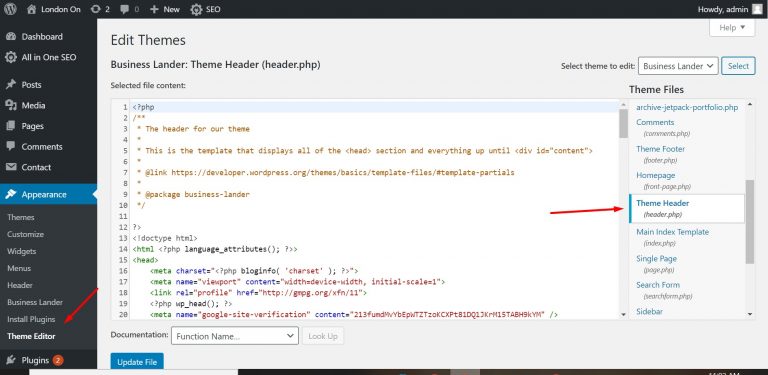Click the Media icon in sidebar
The image size is (768, 375).
coord(11,105)
